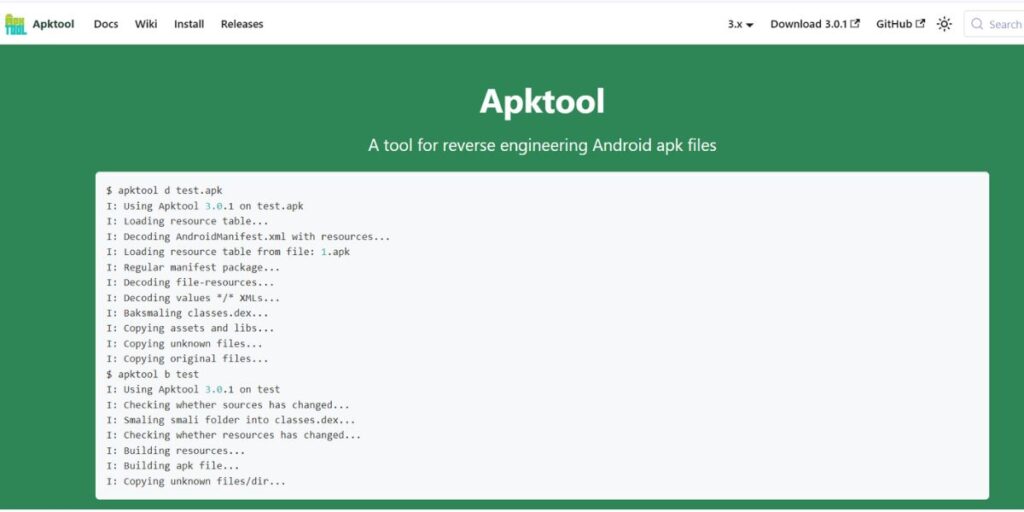Viewport: 1024px width, 512px height.
Task: Expand the 3.x version dropdown
Action: point(740,24)
